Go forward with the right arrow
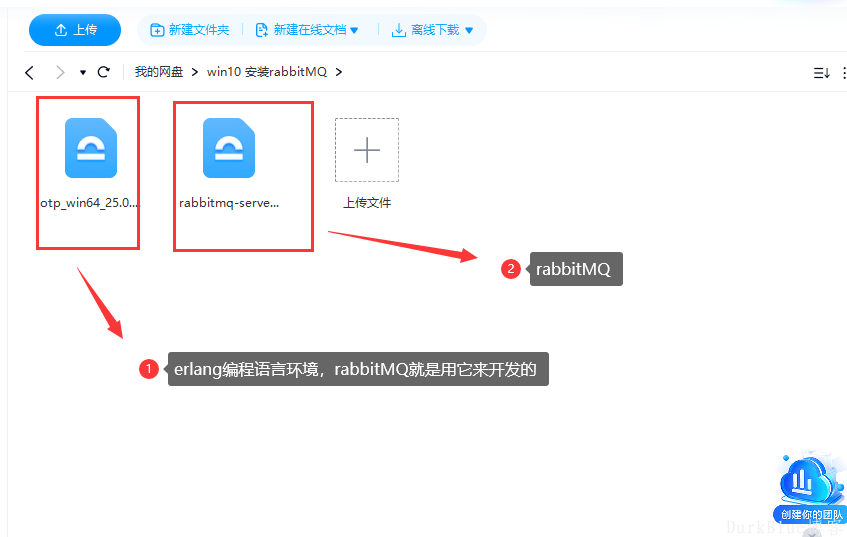The width and height of the screenshot is (847, 537). [x=60, y=72]
